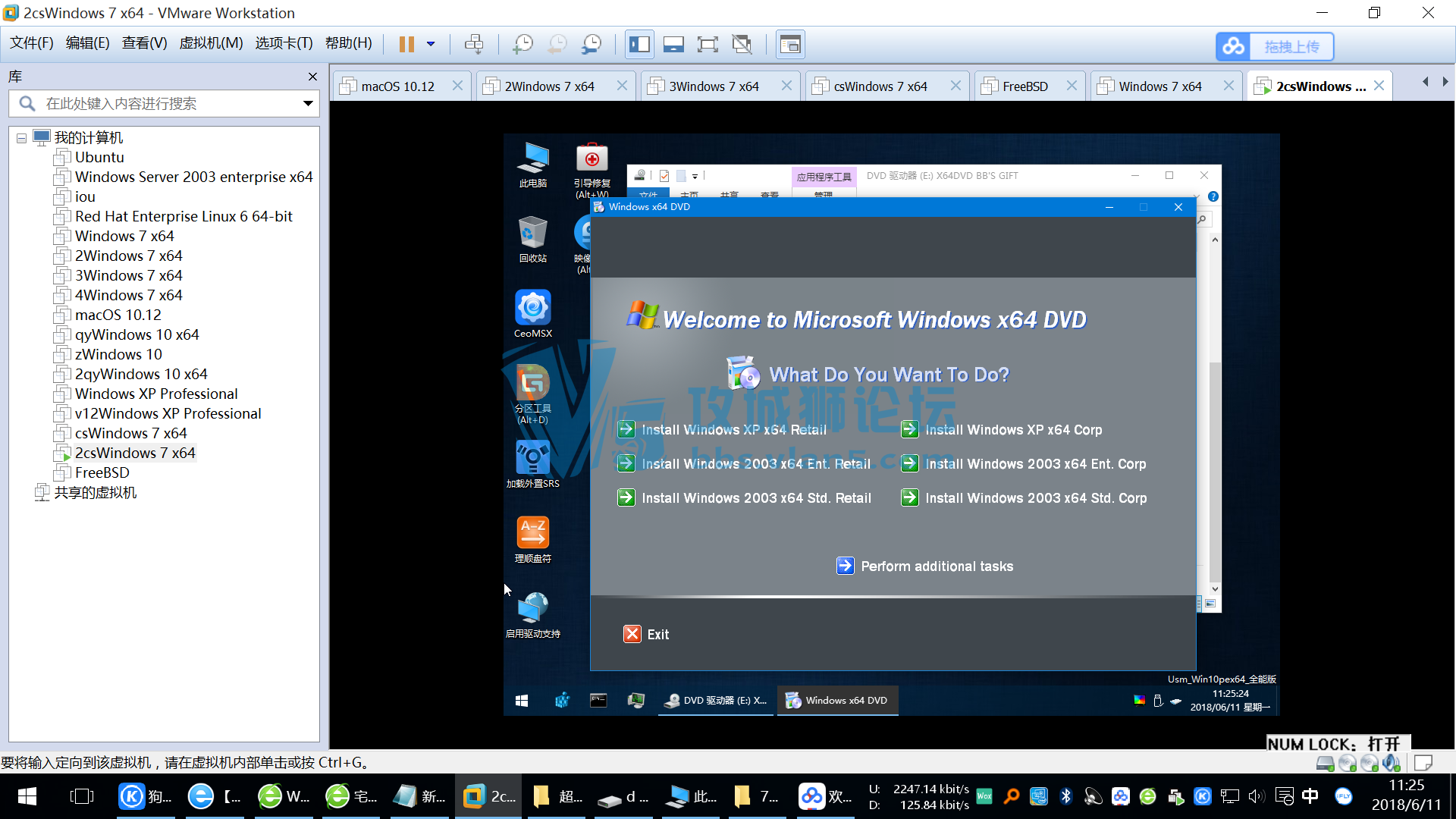
Task: Click the Unity mode toolbar icon
Action: (742, 44)
